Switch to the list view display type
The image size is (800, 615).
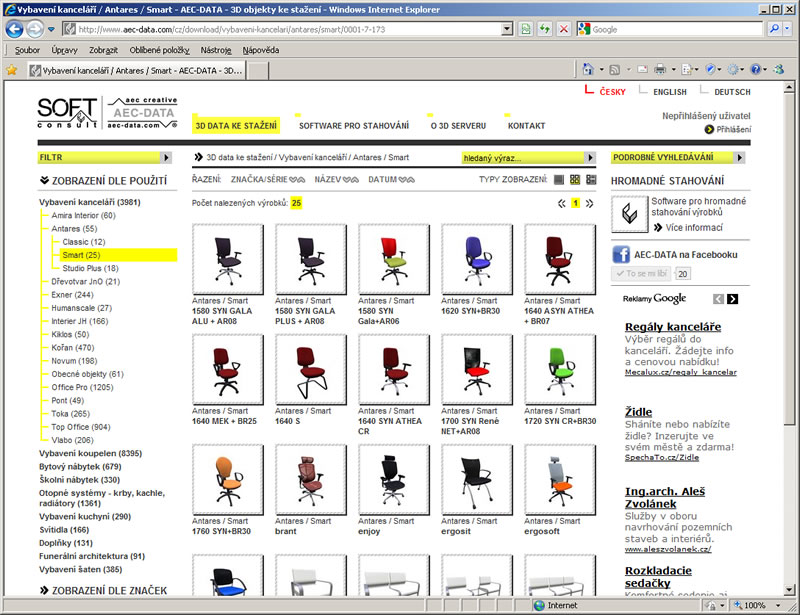point(559,180)
